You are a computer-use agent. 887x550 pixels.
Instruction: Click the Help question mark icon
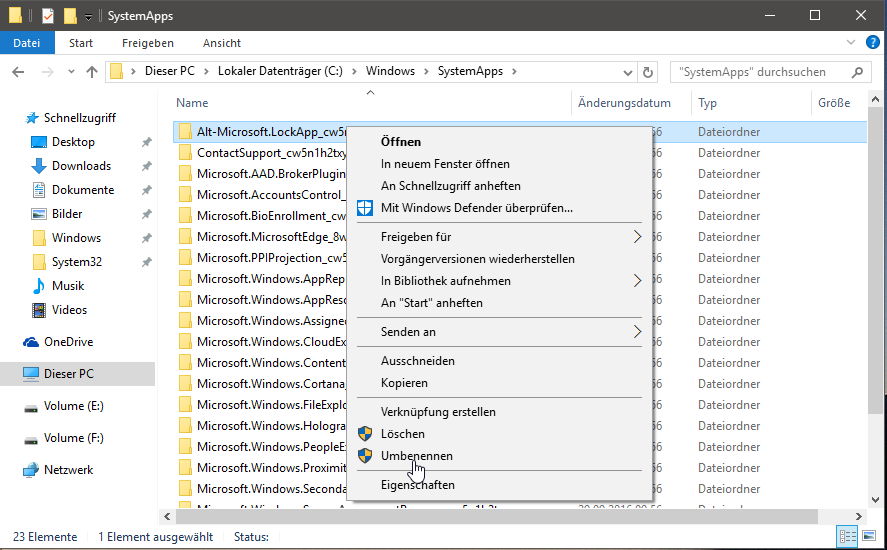[873, 42]
